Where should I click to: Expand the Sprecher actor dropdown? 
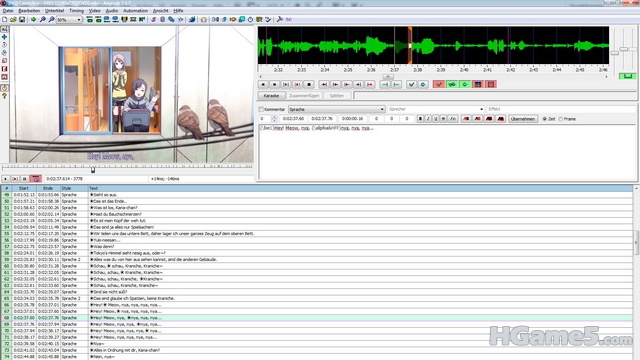pyautogui.click(x=436, y=109)
